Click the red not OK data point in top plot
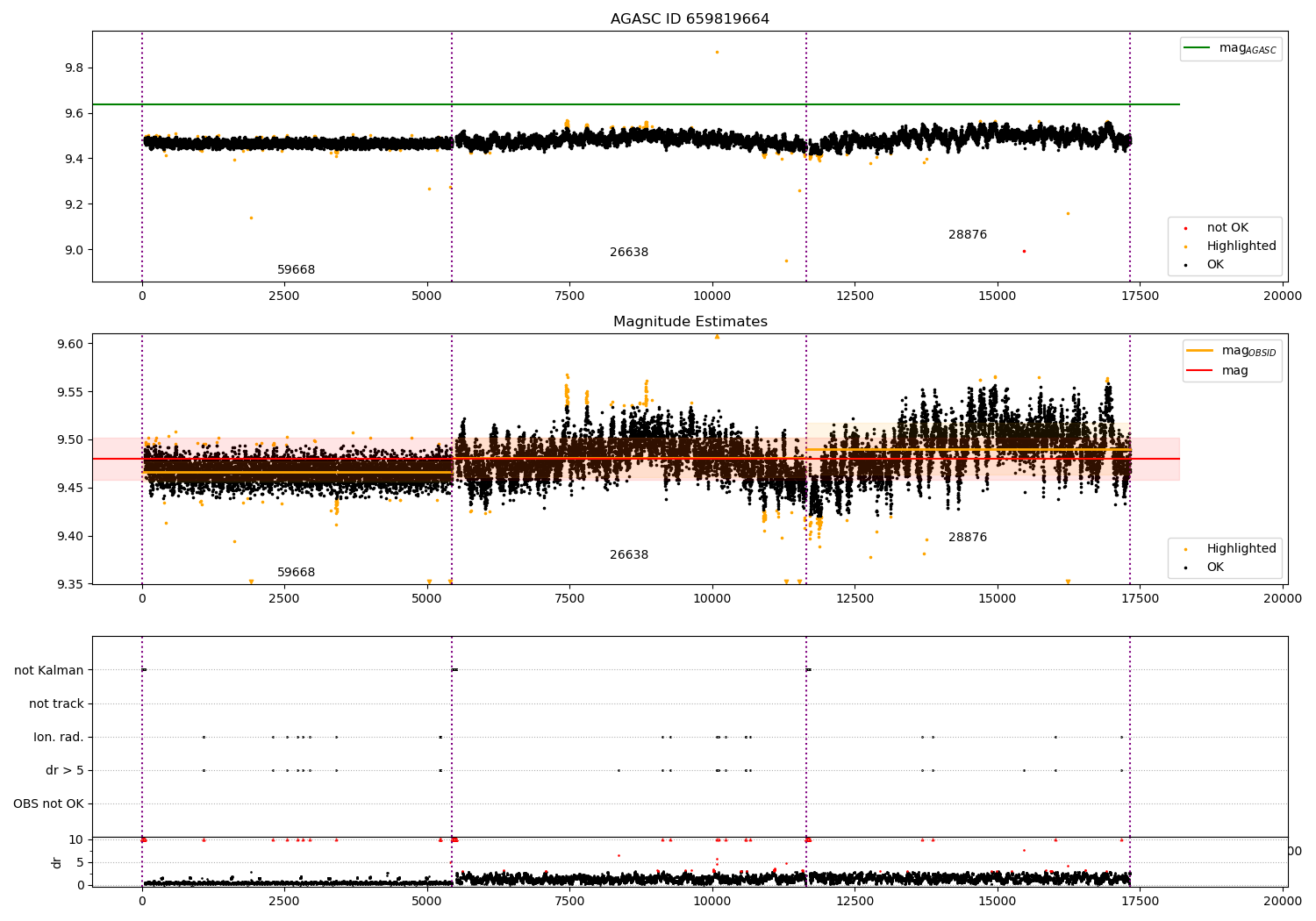1316x921 pixels. click(x=1024, y=252)
